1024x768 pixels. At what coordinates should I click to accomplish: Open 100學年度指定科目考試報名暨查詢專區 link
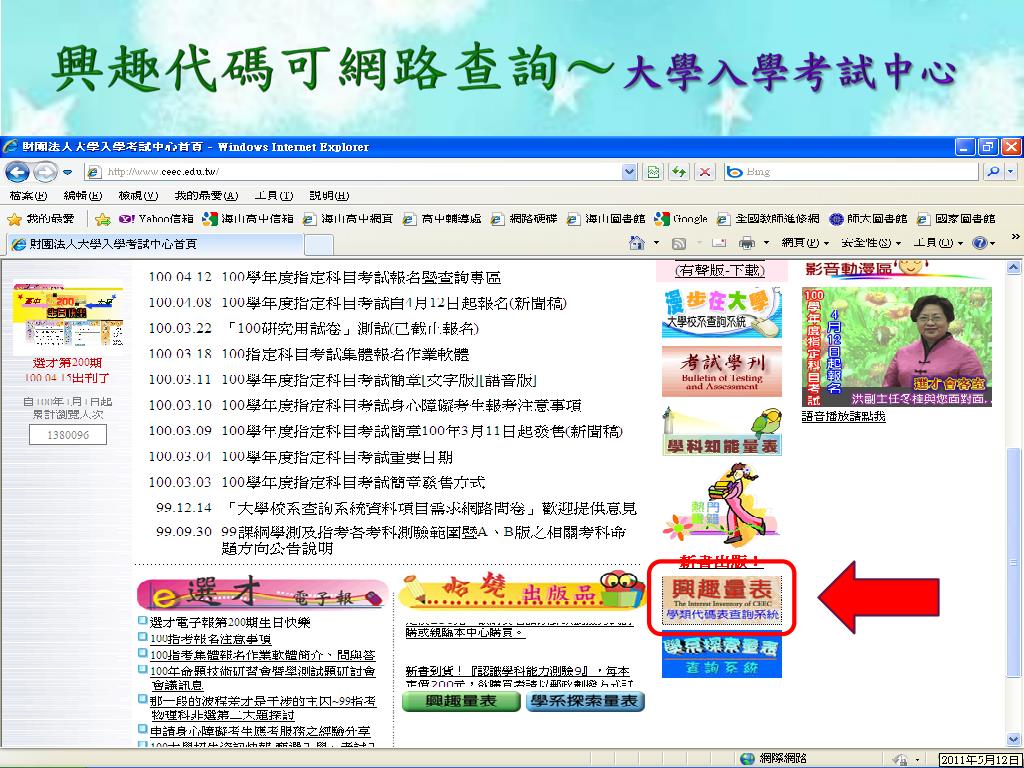click(361, 277)
